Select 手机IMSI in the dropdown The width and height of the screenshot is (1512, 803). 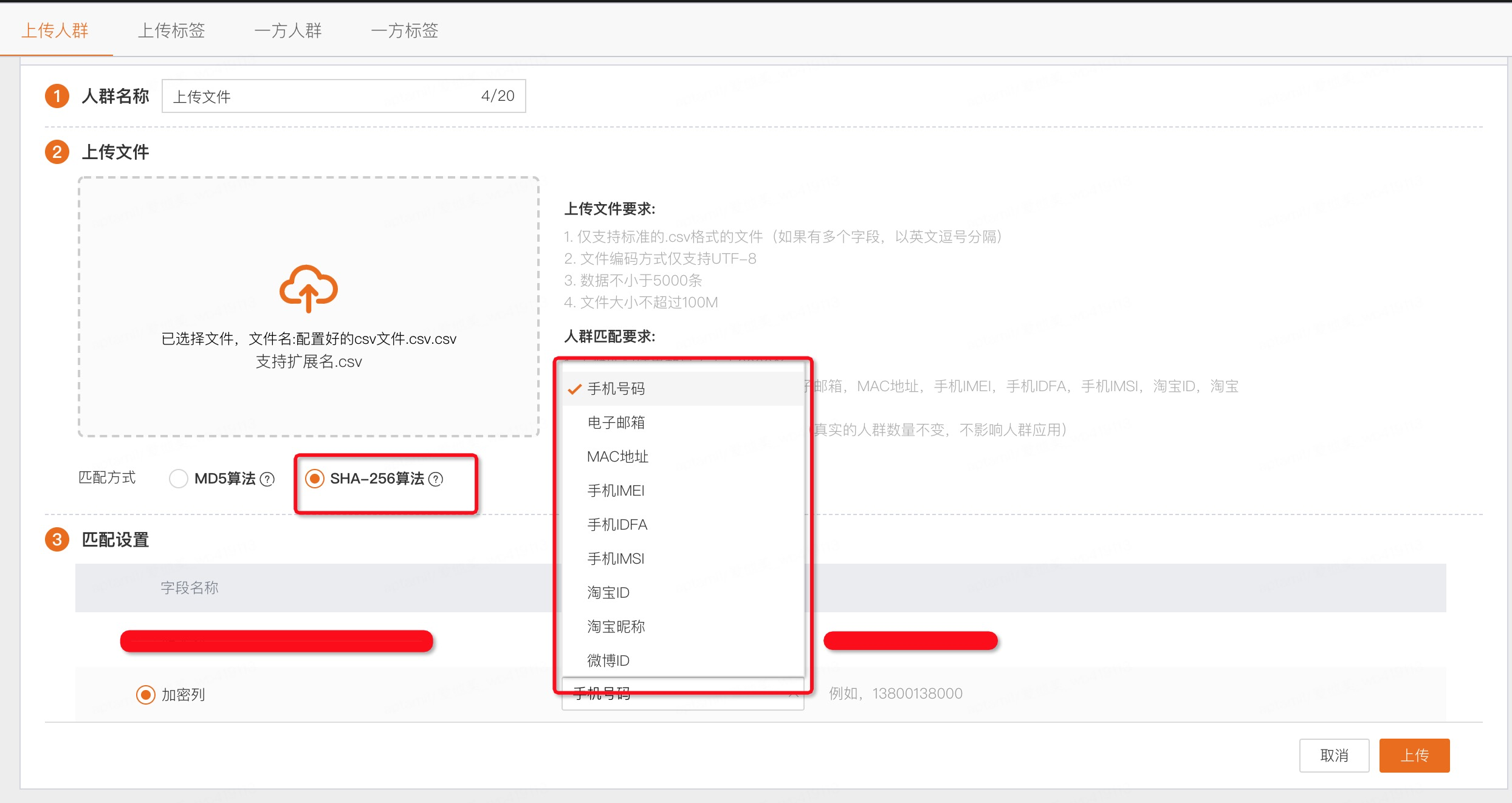[x=616, y=558]
